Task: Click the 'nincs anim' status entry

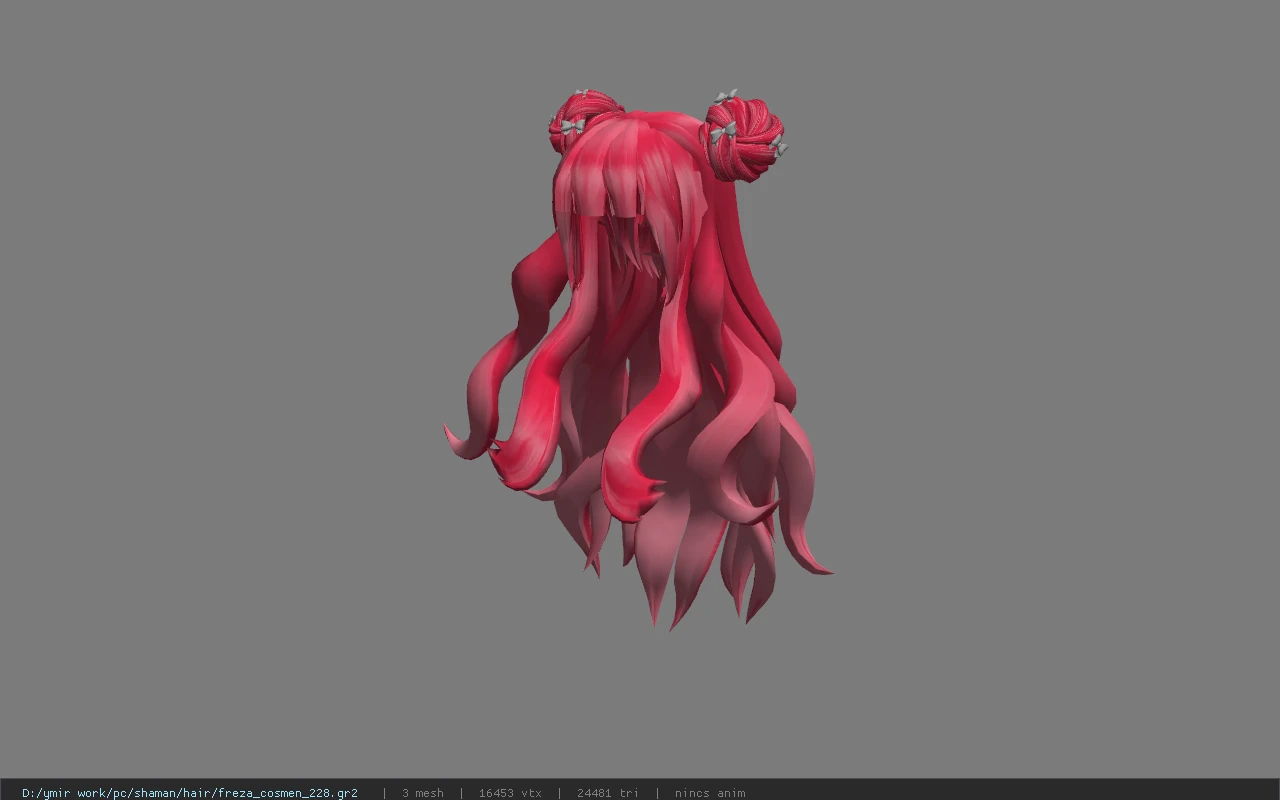Action: [710, 793]
